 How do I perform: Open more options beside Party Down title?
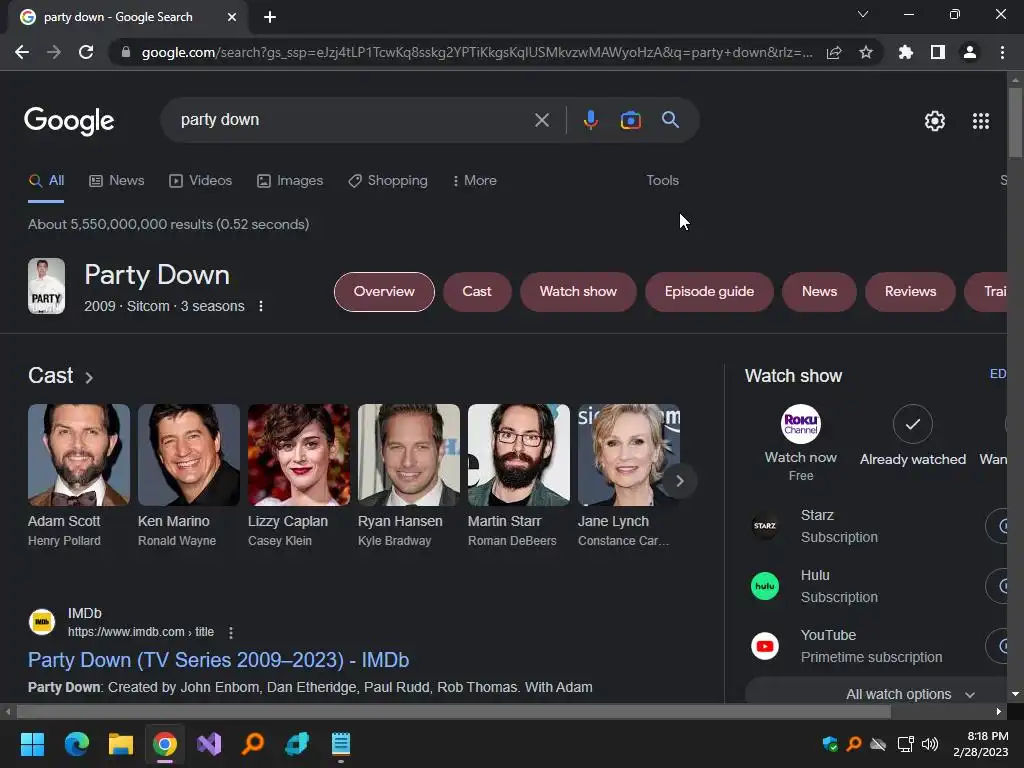[261, 306]
